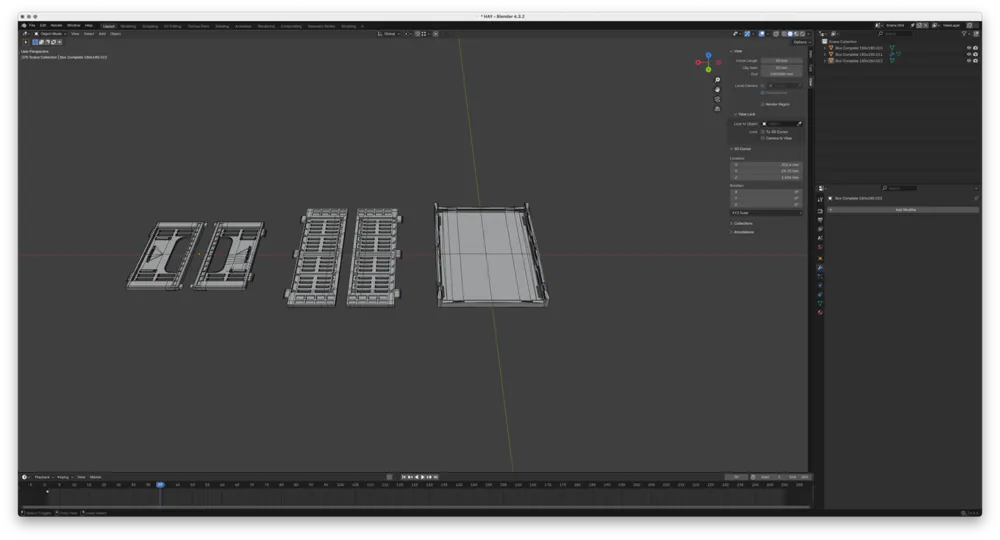Expand the Annotations panel section
Image resolution: width=1000 pixels, height=540 pixels.
click(743, 232)
